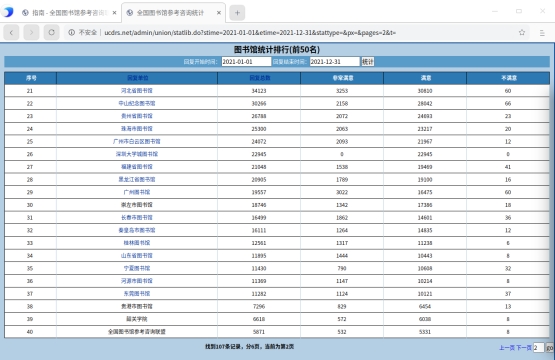Image resolution: width=555 pixels, height=360 pixels.
Task: Click the unsatisfied value 66 in row 22
Action: [x=508, y=104]
